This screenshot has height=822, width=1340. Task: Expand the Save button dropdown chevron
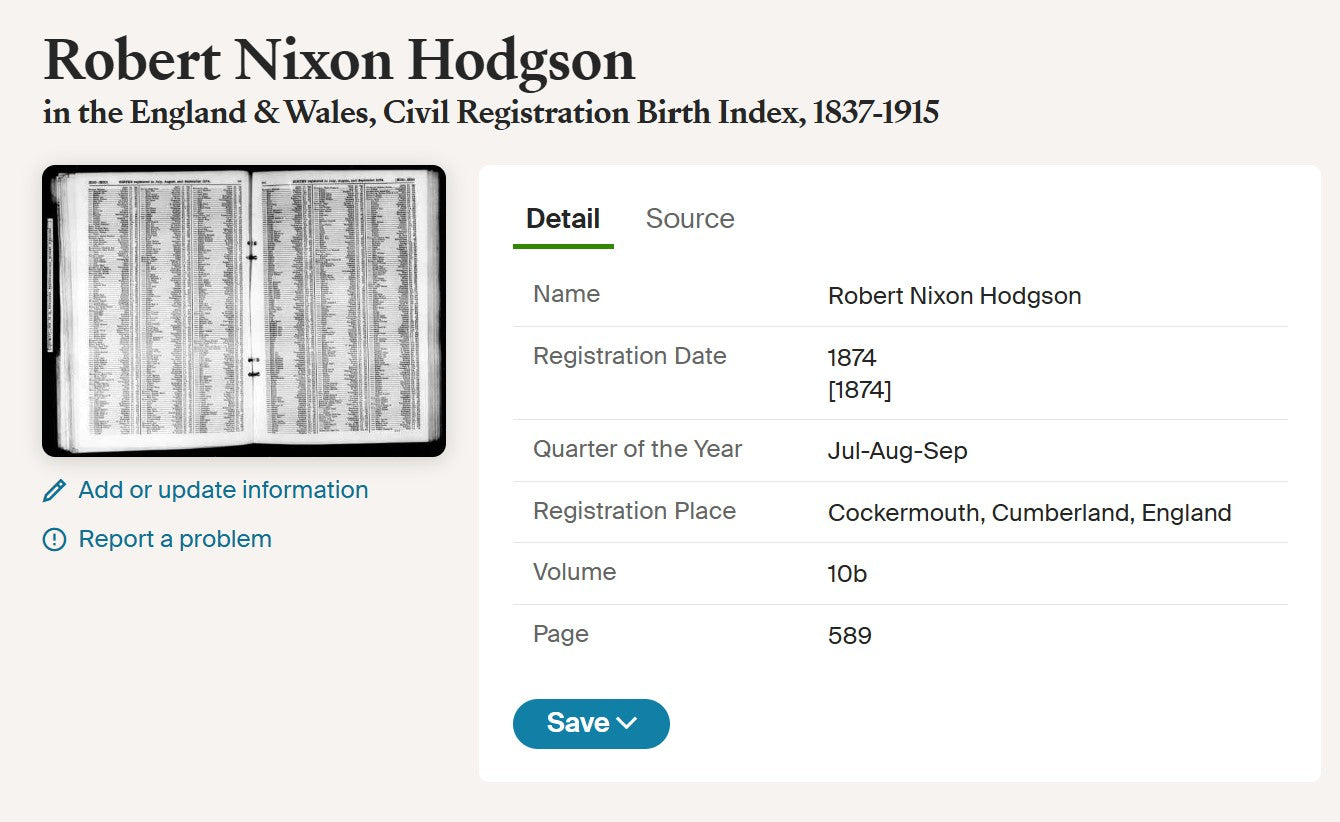coord(629,722)
